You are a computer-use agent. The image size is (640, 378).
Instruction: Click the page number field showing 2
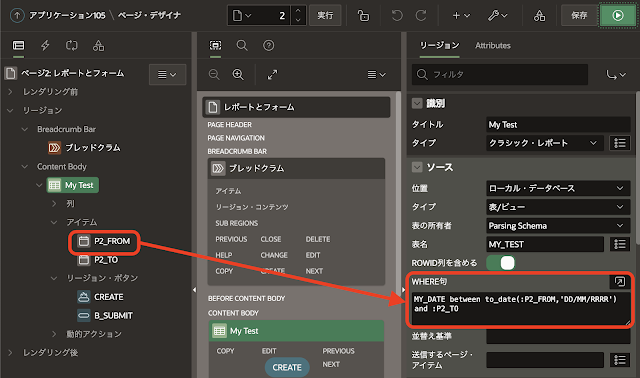coord(273,16)
